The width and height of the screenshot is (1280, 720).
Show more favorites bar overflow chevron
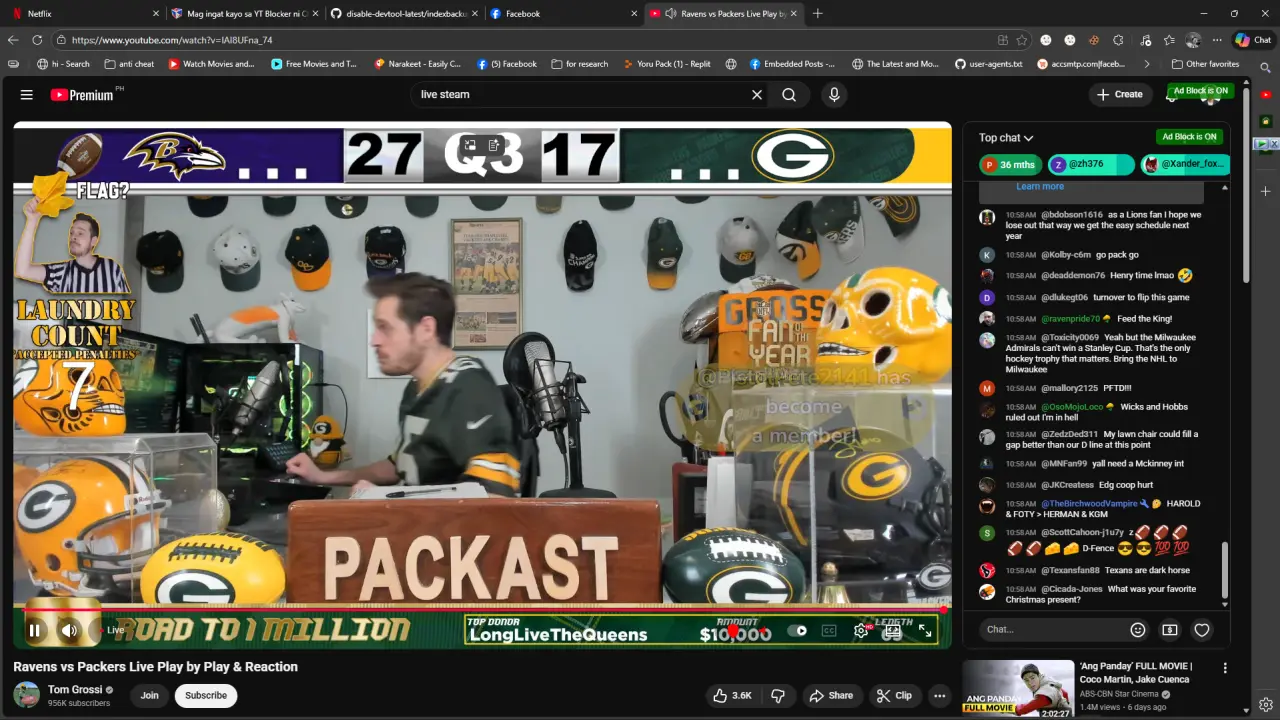[1147, 64]
